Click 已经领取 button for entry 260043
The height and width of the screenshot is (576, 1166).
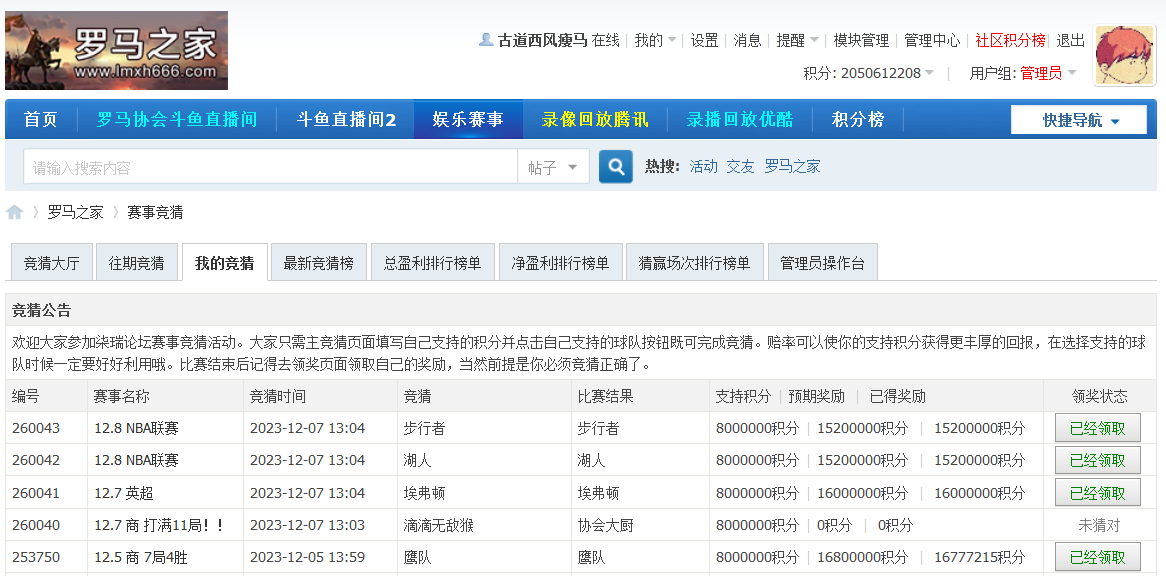[1097, 427]
